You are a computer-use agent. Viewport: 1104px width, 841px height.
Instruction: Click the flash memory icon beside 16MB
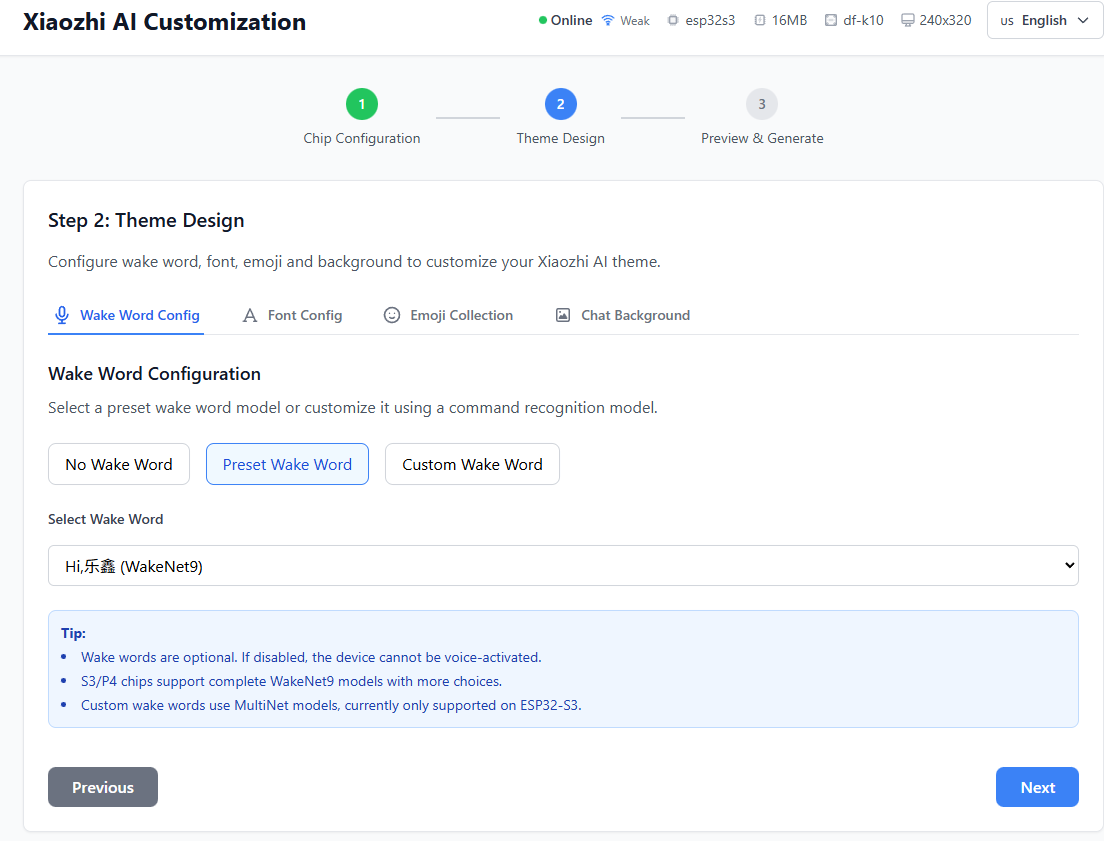click(x=760, y=20)
